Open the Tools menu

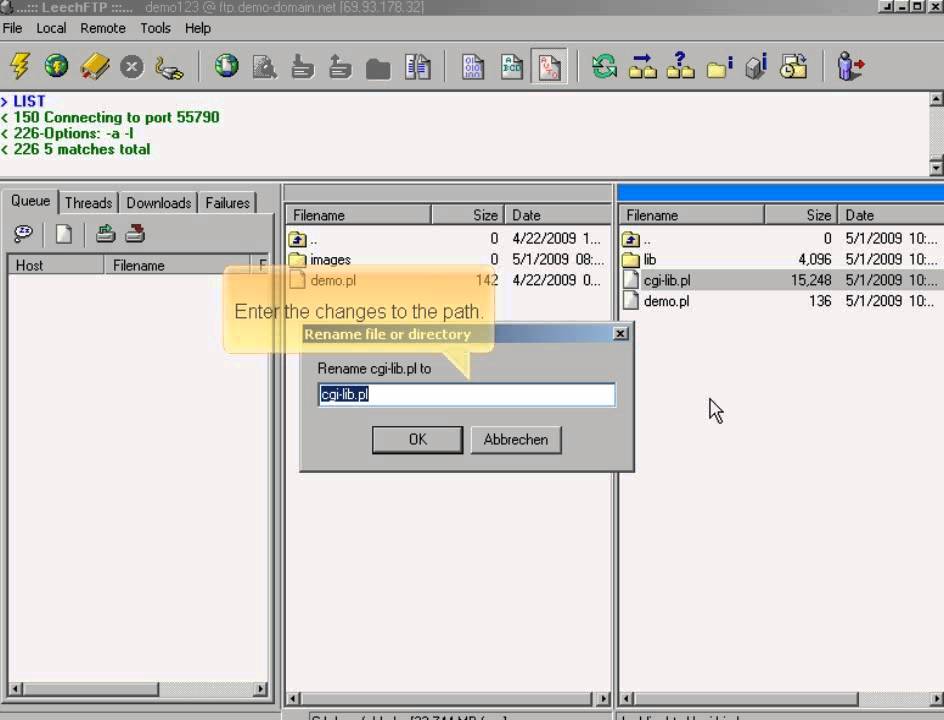tap(155, 28)
